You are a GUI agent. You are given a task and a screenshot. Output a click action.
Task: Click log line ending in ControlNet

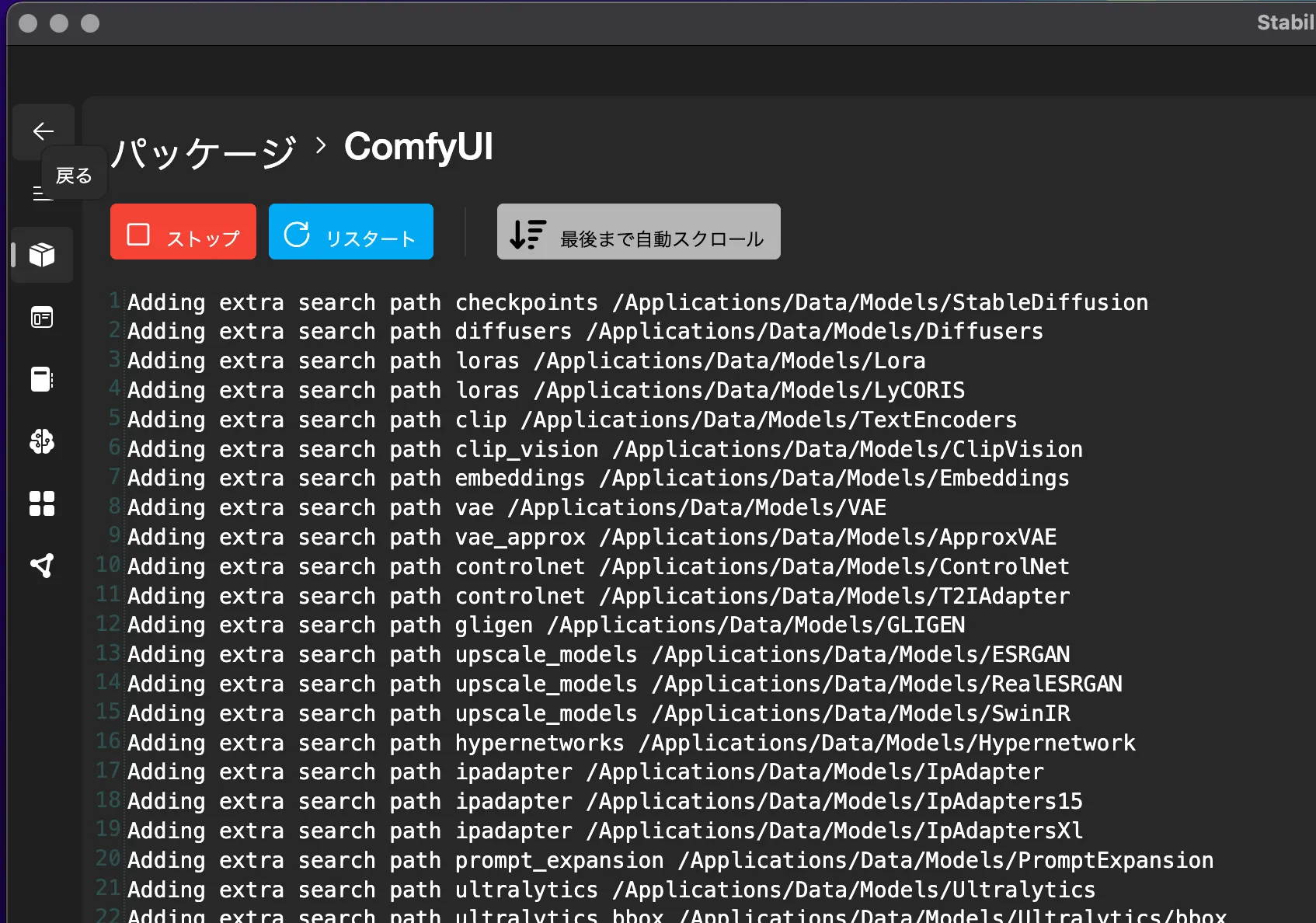point(598,567)
